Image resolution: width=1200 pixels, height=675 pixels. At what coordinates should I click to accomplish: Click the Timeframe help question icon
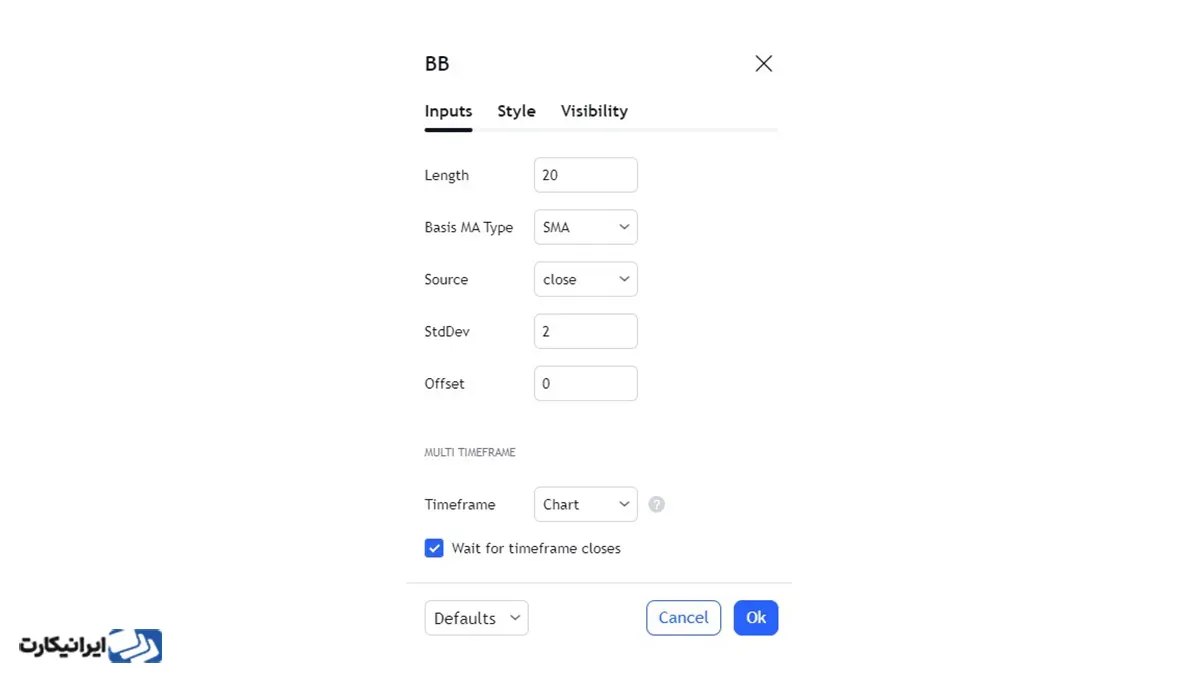pyautogui.click(x=656, y=504)
